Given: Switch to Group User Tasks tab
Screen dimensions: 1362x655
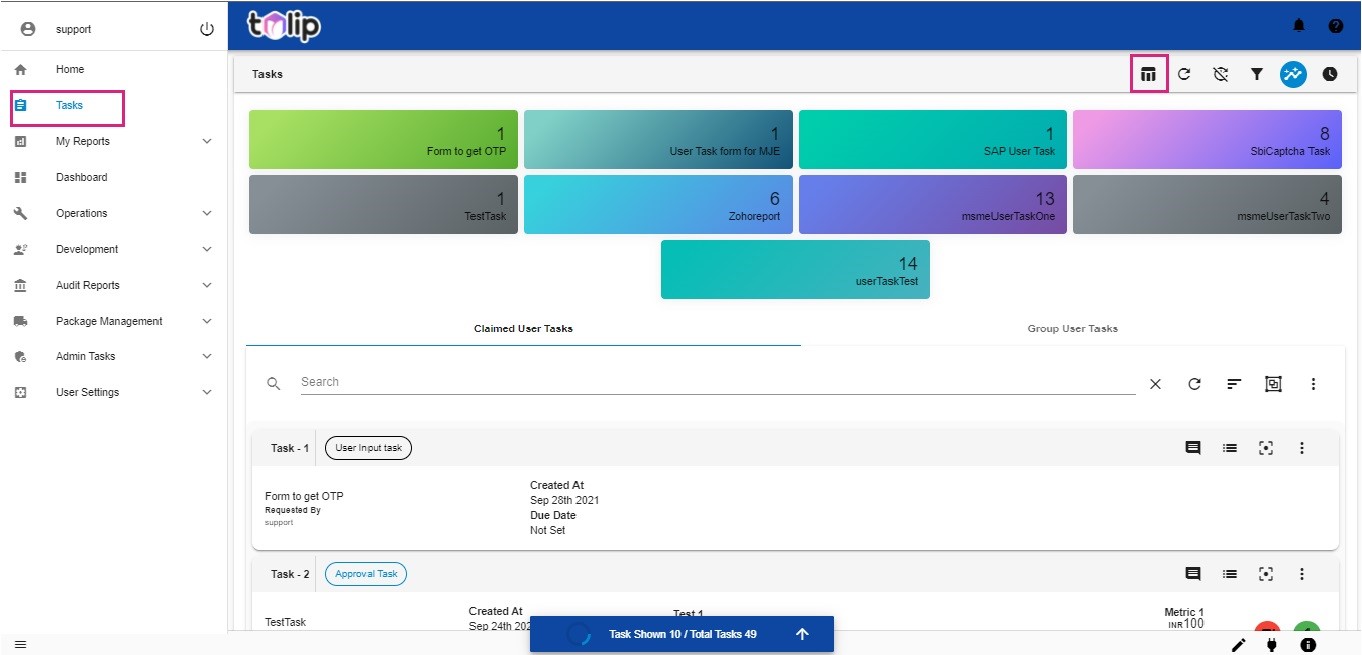Looking at the screenshot, I should pos(1073,328).
